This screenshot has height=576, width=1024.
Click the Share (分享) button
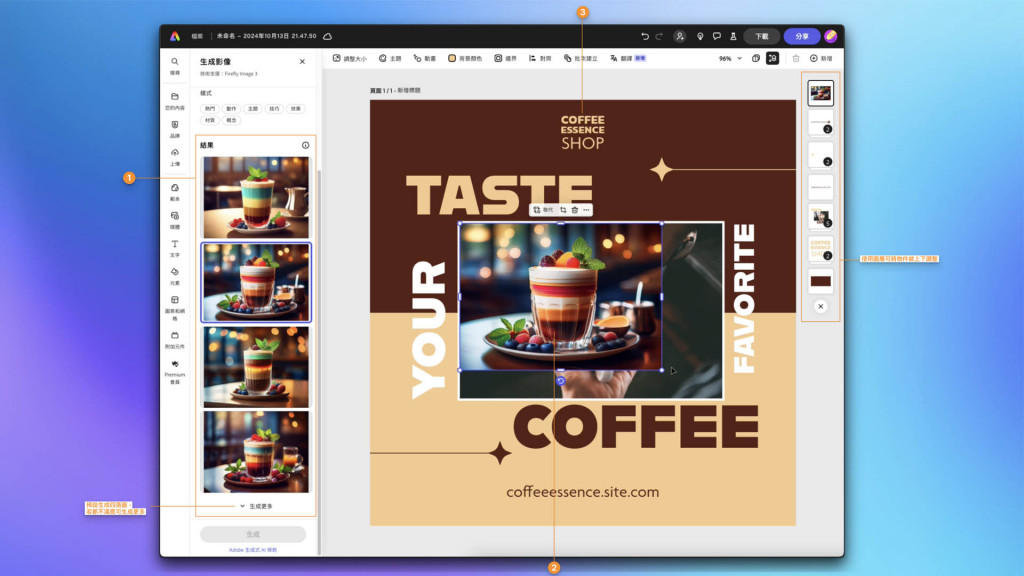coord(802,36)
